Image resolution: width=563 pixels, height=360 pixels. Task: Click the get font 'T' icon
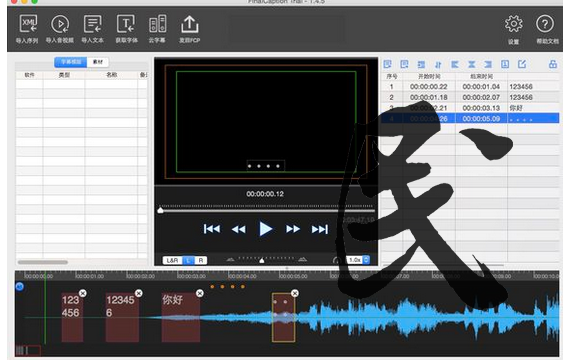pyautogui.click(x=126, y=24)
